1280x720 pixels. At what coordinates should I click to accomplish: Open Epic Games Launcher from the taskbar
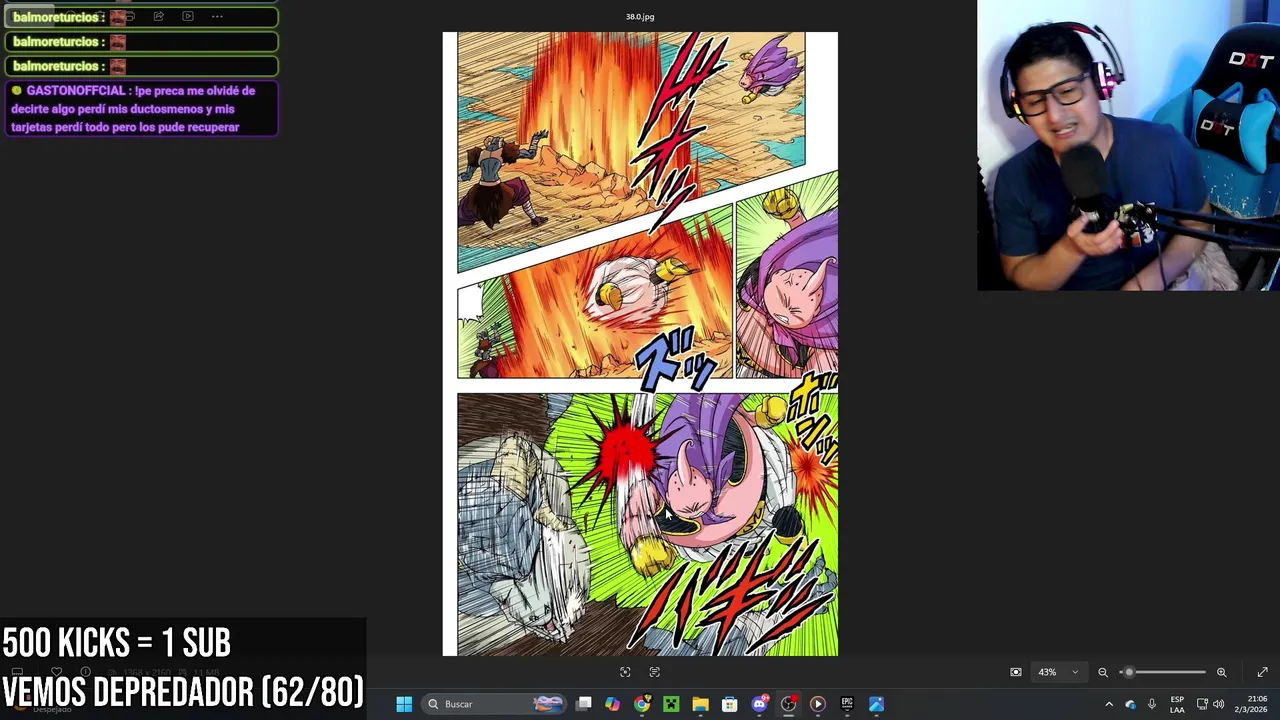pyautogui.click(x=847, y=704)
